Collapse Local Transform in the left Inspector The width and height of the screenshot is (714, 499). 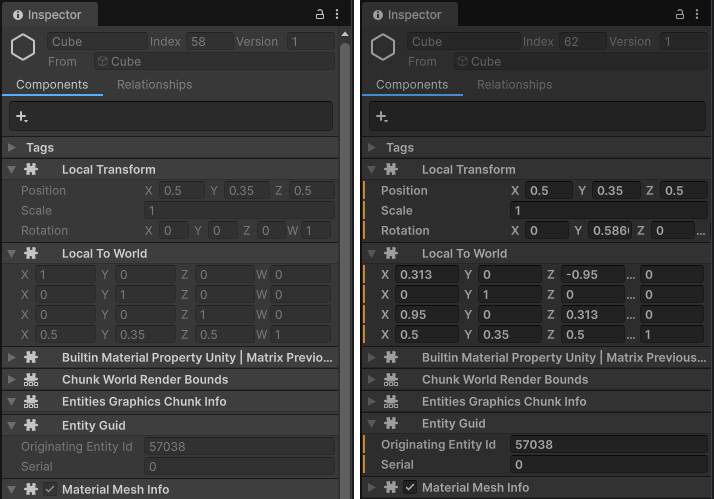[12, 169]
